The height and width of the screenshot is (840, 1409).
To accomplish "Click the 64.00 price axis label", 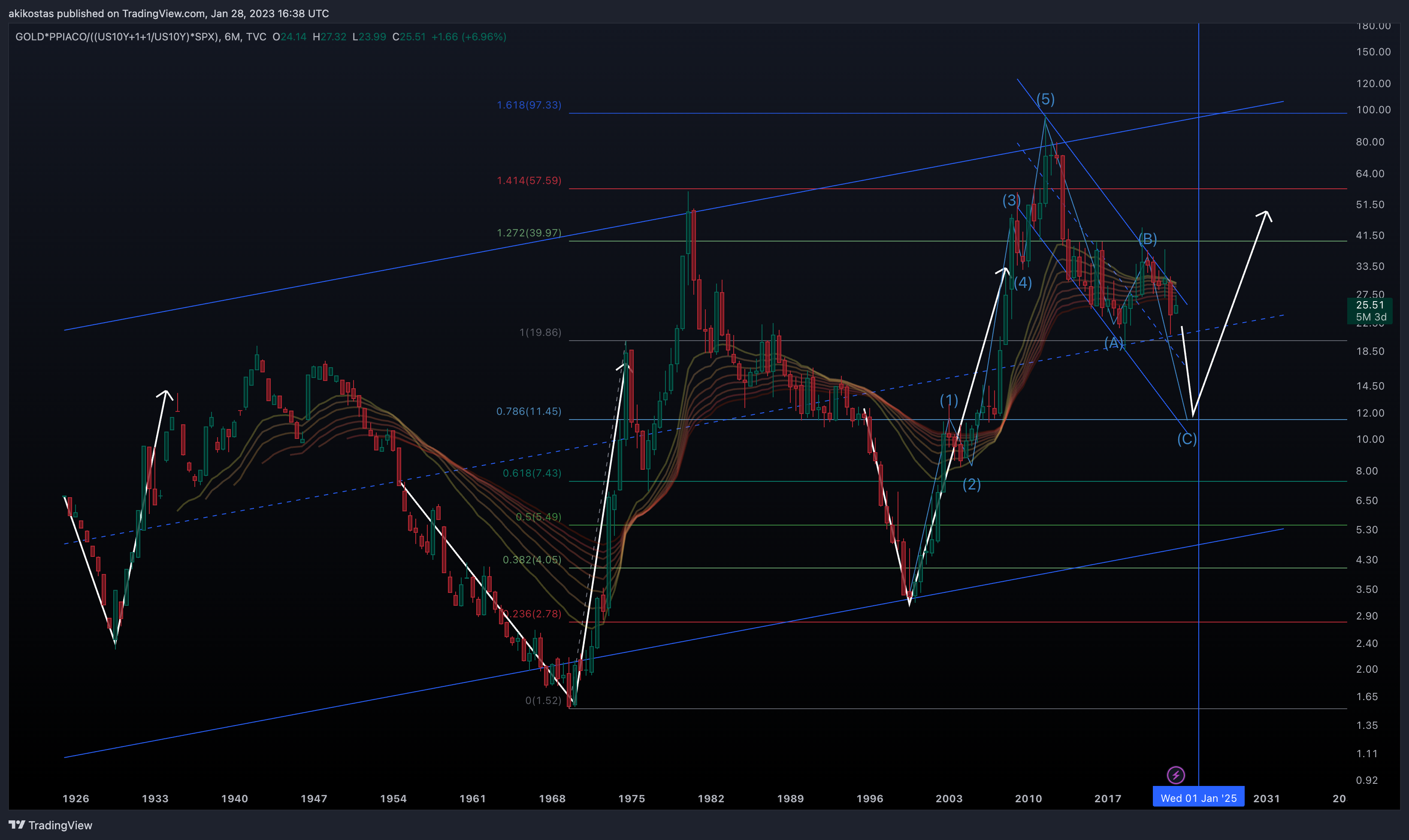I will click(1370, 174).
